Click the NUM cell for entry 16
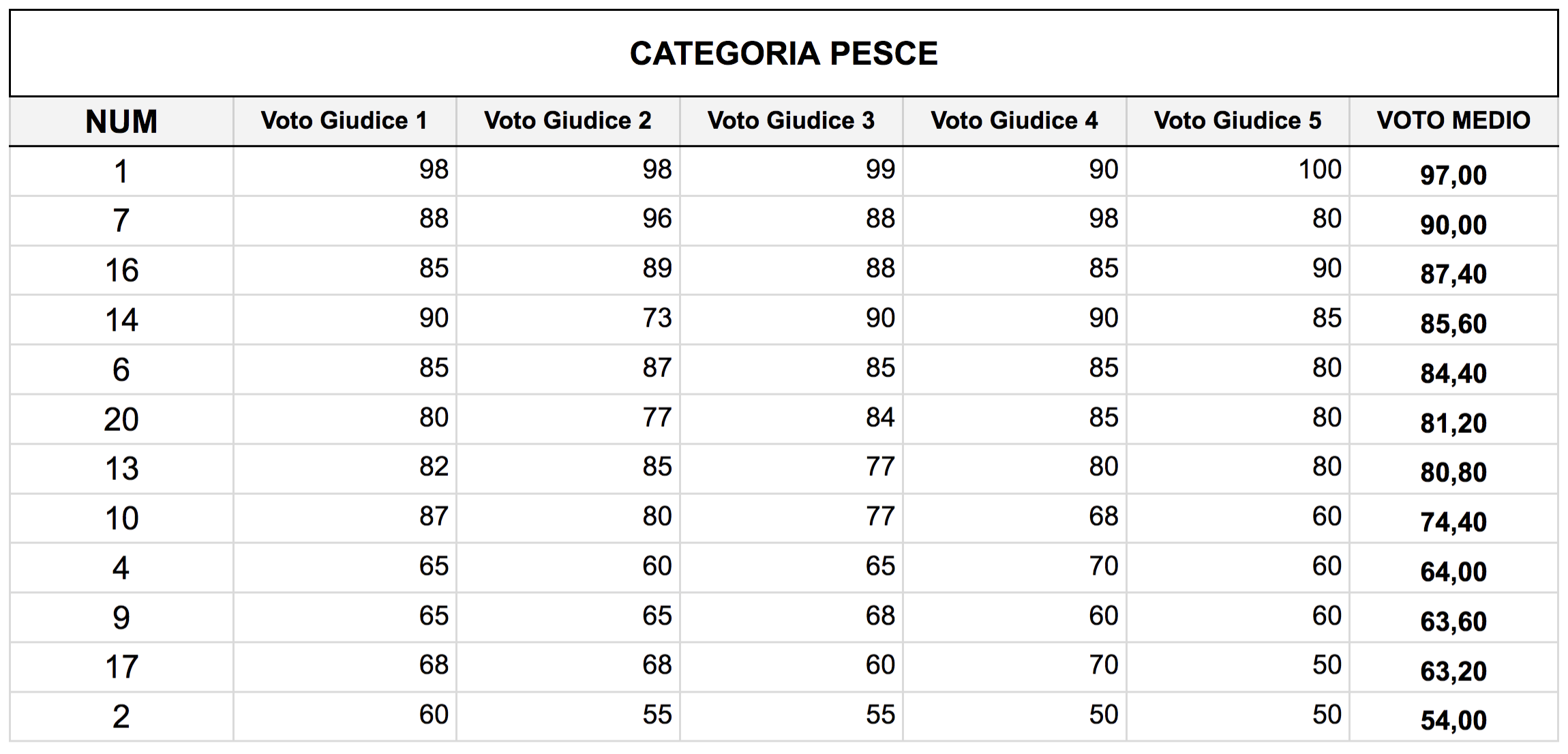This screenshot has width=1568, height=754. 121,270
